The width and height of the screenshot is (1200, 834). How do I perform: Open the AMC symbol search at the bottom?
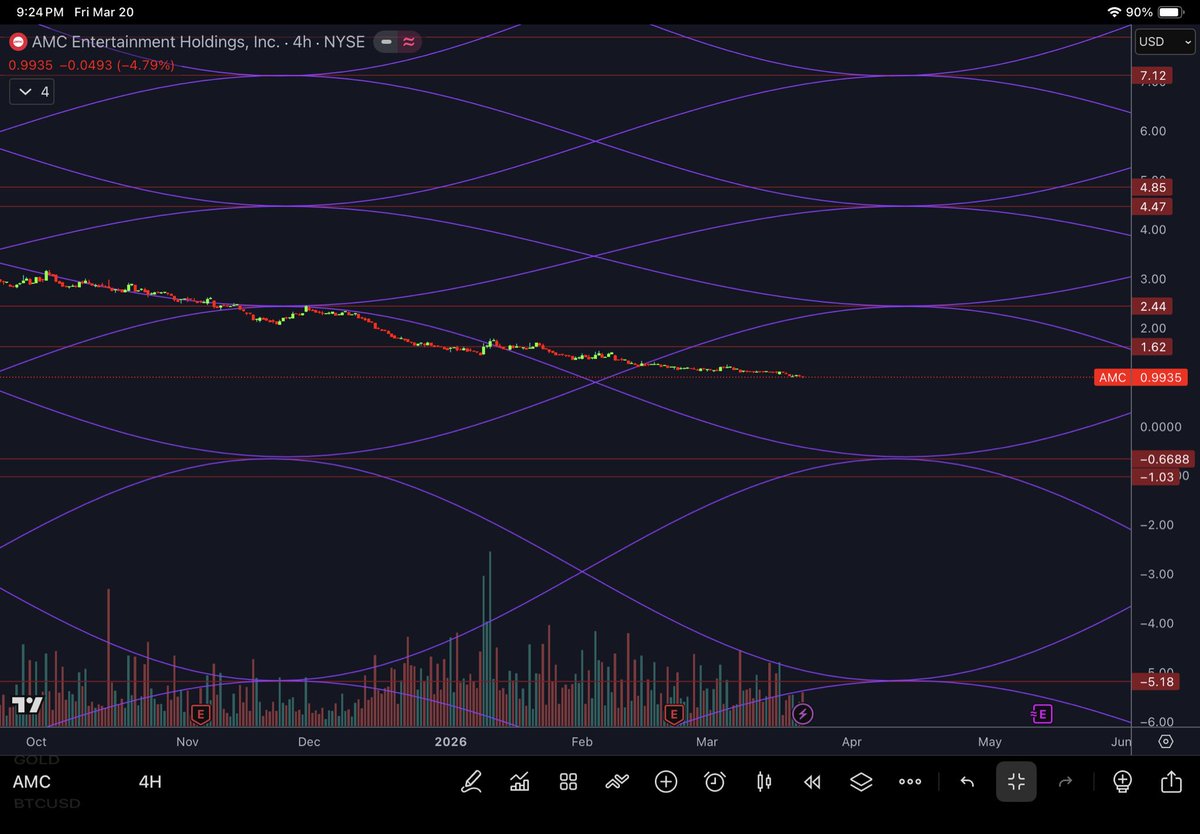[32, 782]
